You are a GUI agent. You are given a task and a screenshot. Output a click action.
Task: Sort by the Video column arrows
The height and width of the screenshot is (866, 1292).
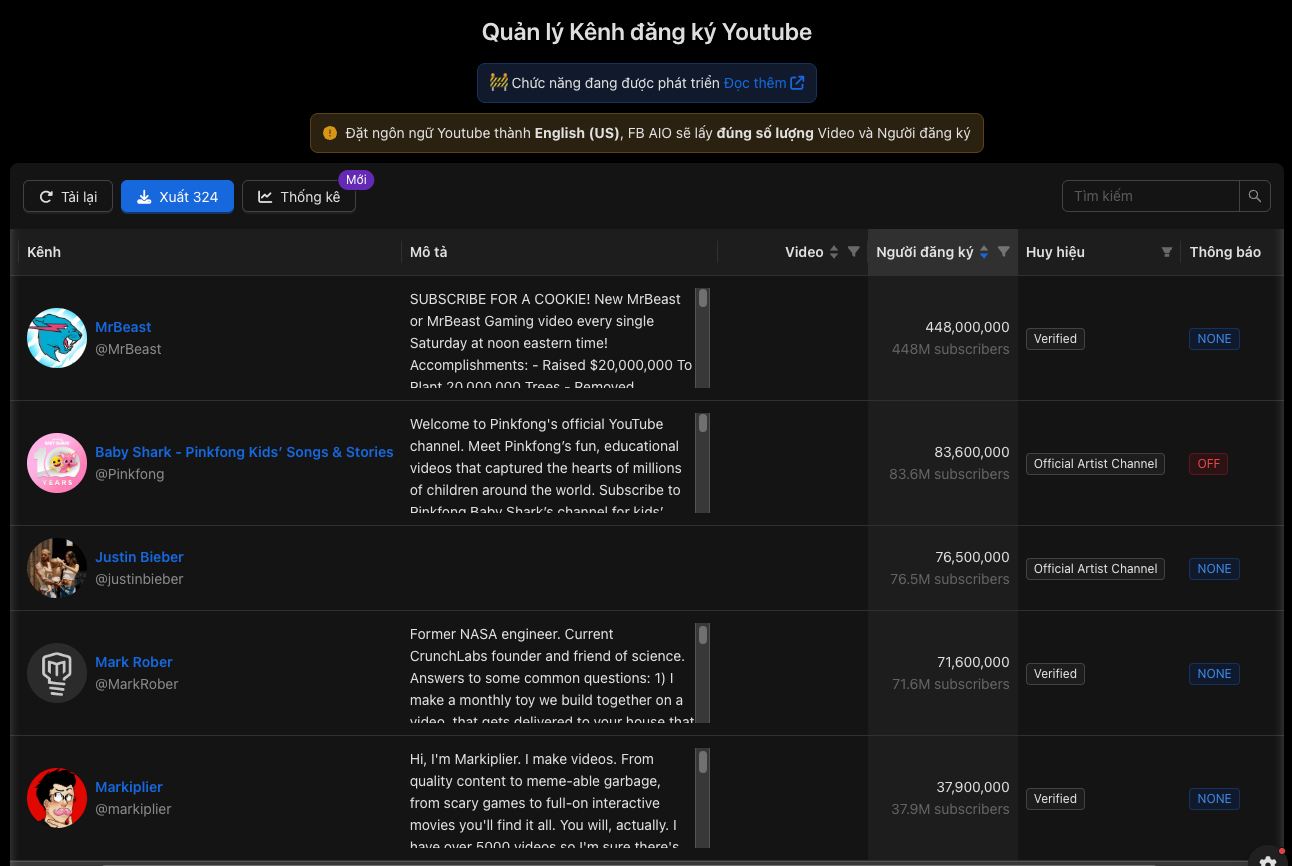pyautogui.click(x=834, y=252)
